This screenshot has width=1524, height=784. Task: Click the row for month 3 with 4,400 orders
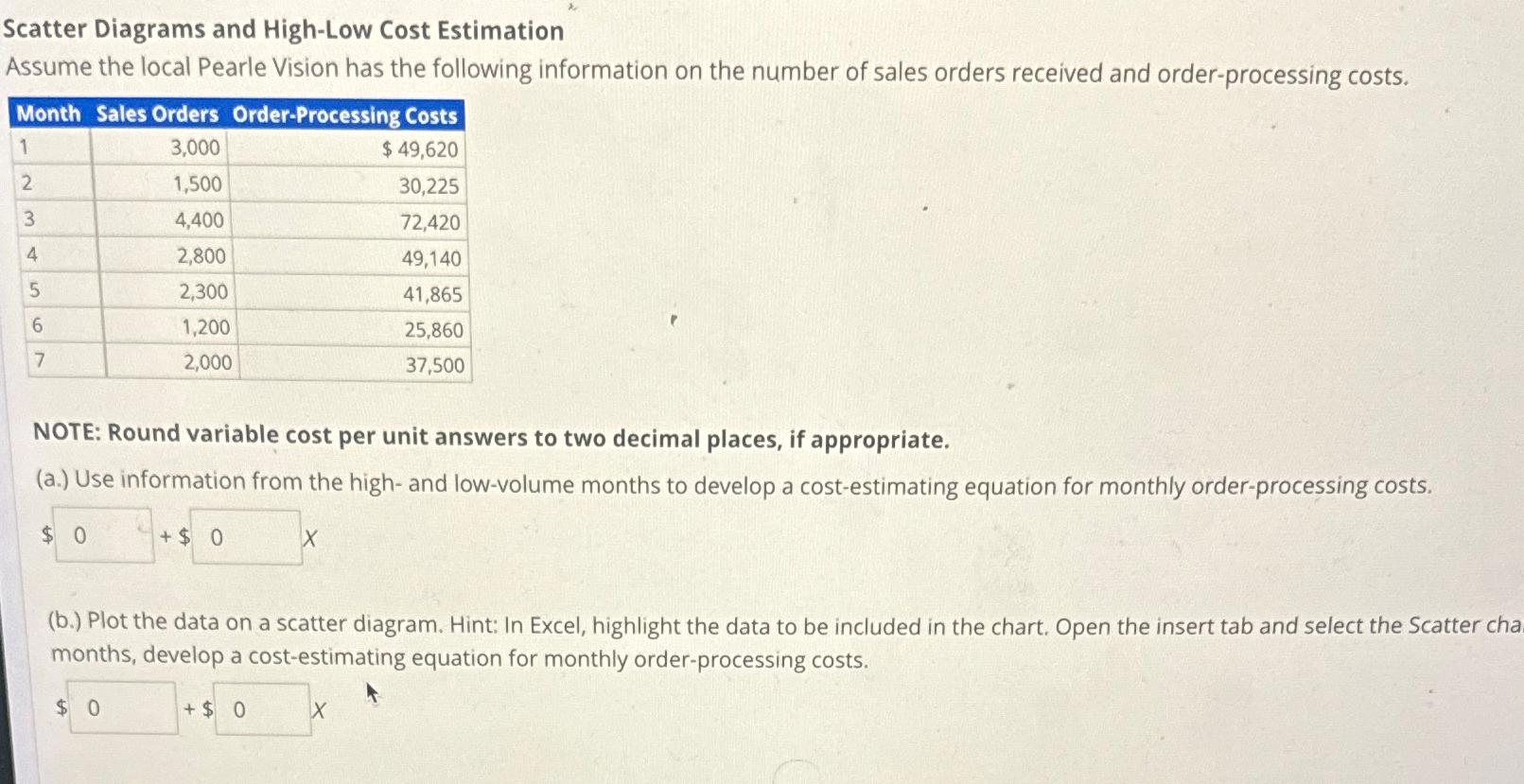coord(199,221)
